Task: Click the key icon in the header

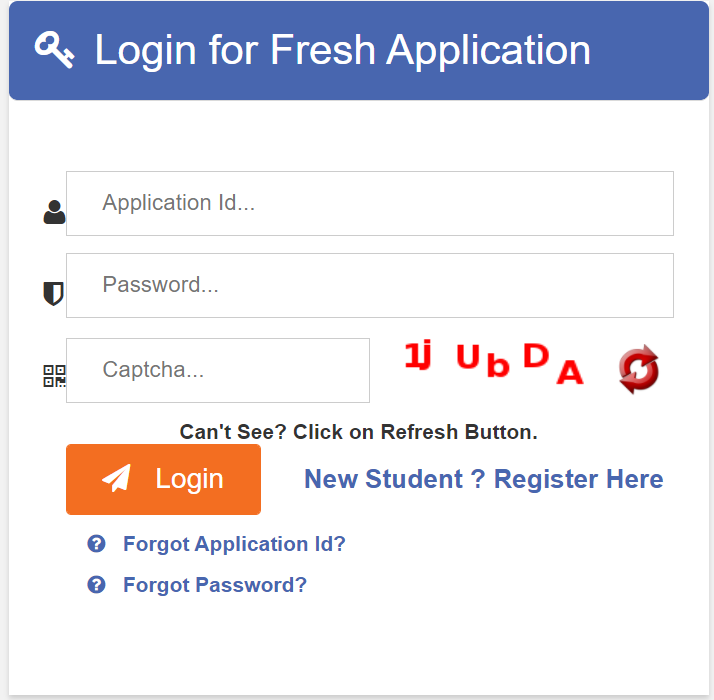Action: [54, 50]
